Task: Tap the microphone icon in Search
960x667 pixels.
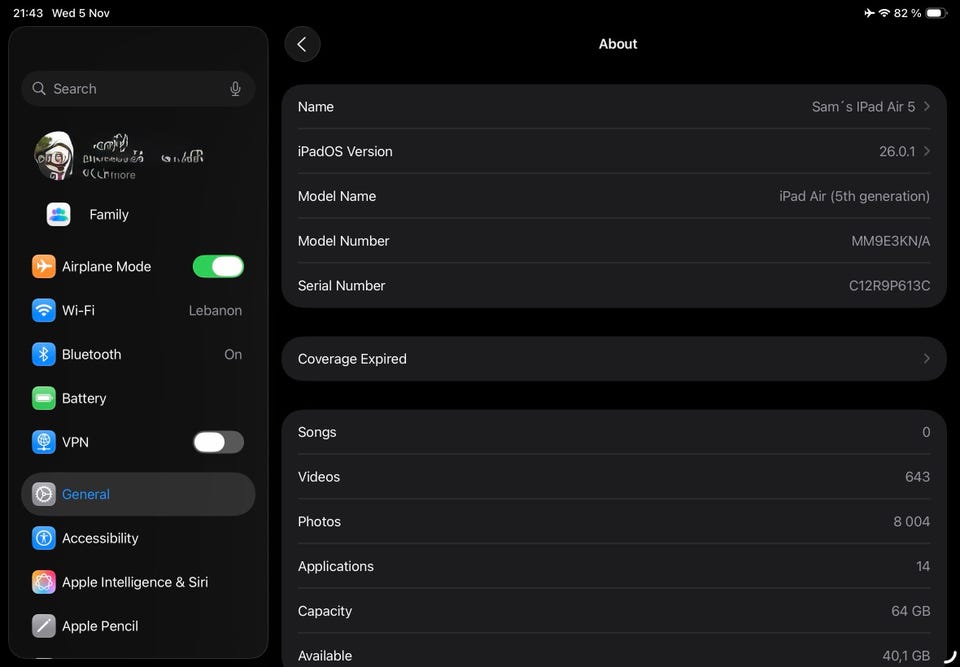Action: (x=235, y=89)
